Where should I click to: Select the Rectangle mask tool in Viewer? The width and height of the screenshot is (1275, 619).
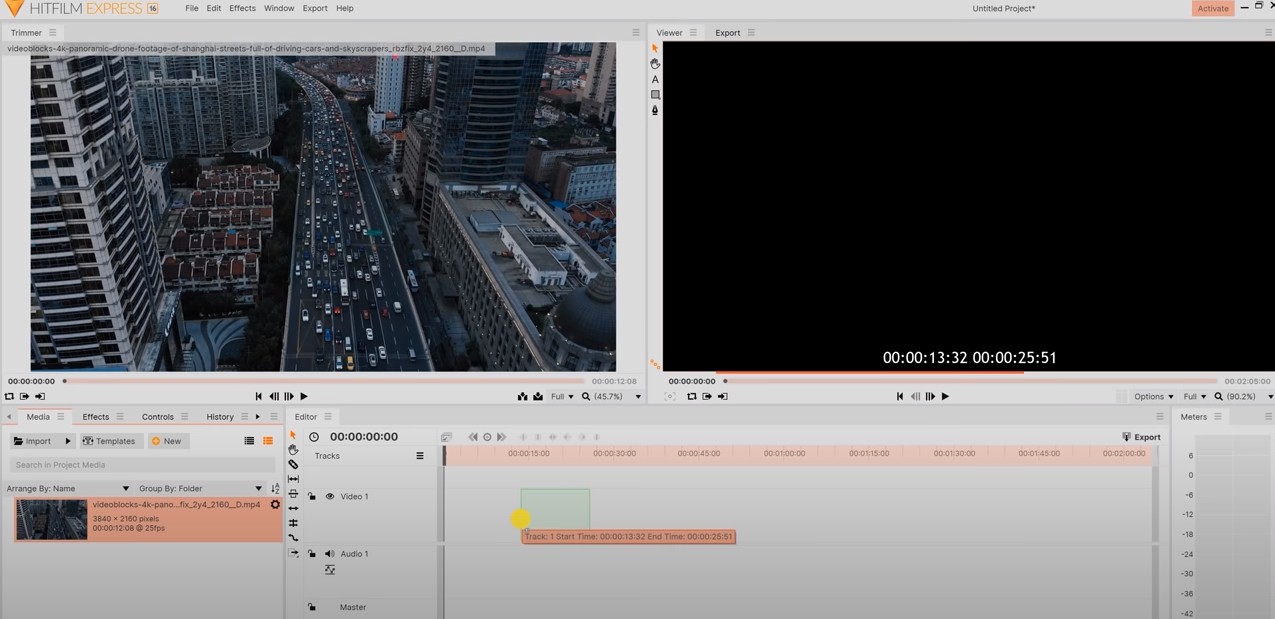coord(655,95)
